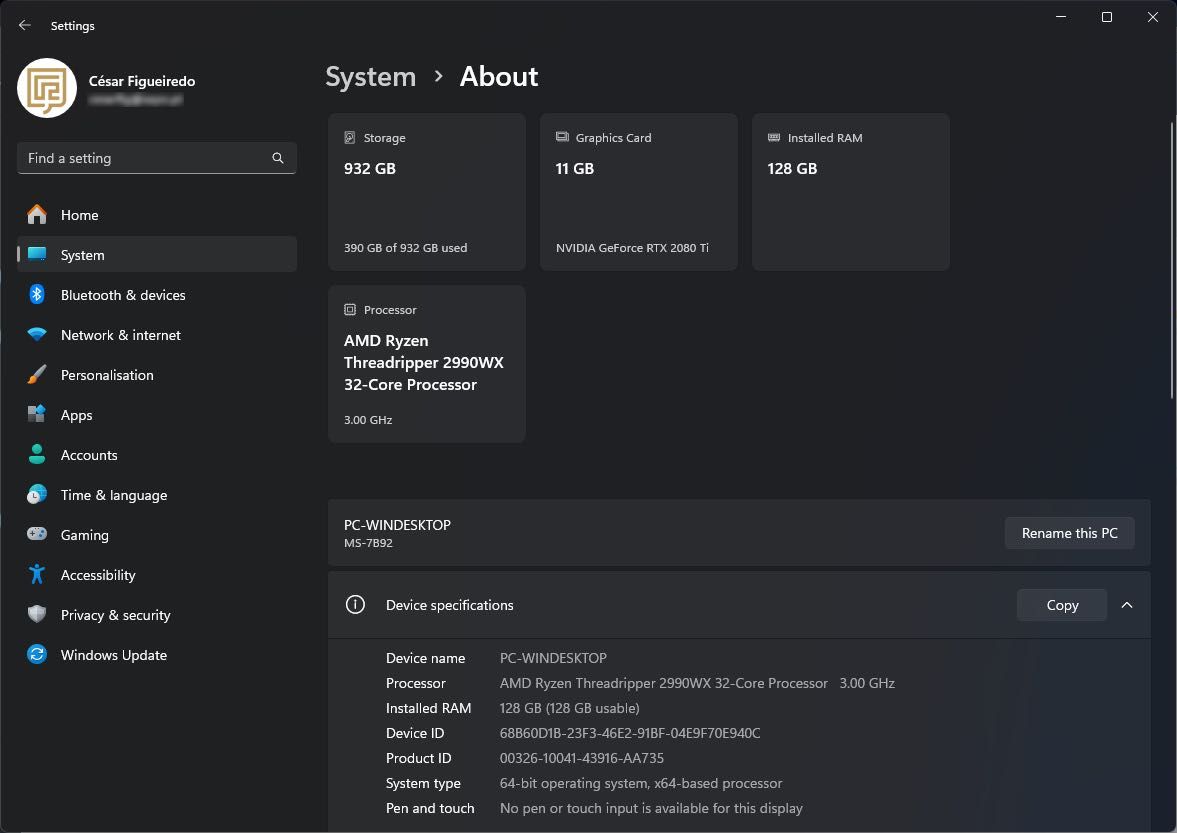Viewport: 1177px width, 833px height.
Task: Collapse Device specifications section chevron
Action: click(1127, 605)
